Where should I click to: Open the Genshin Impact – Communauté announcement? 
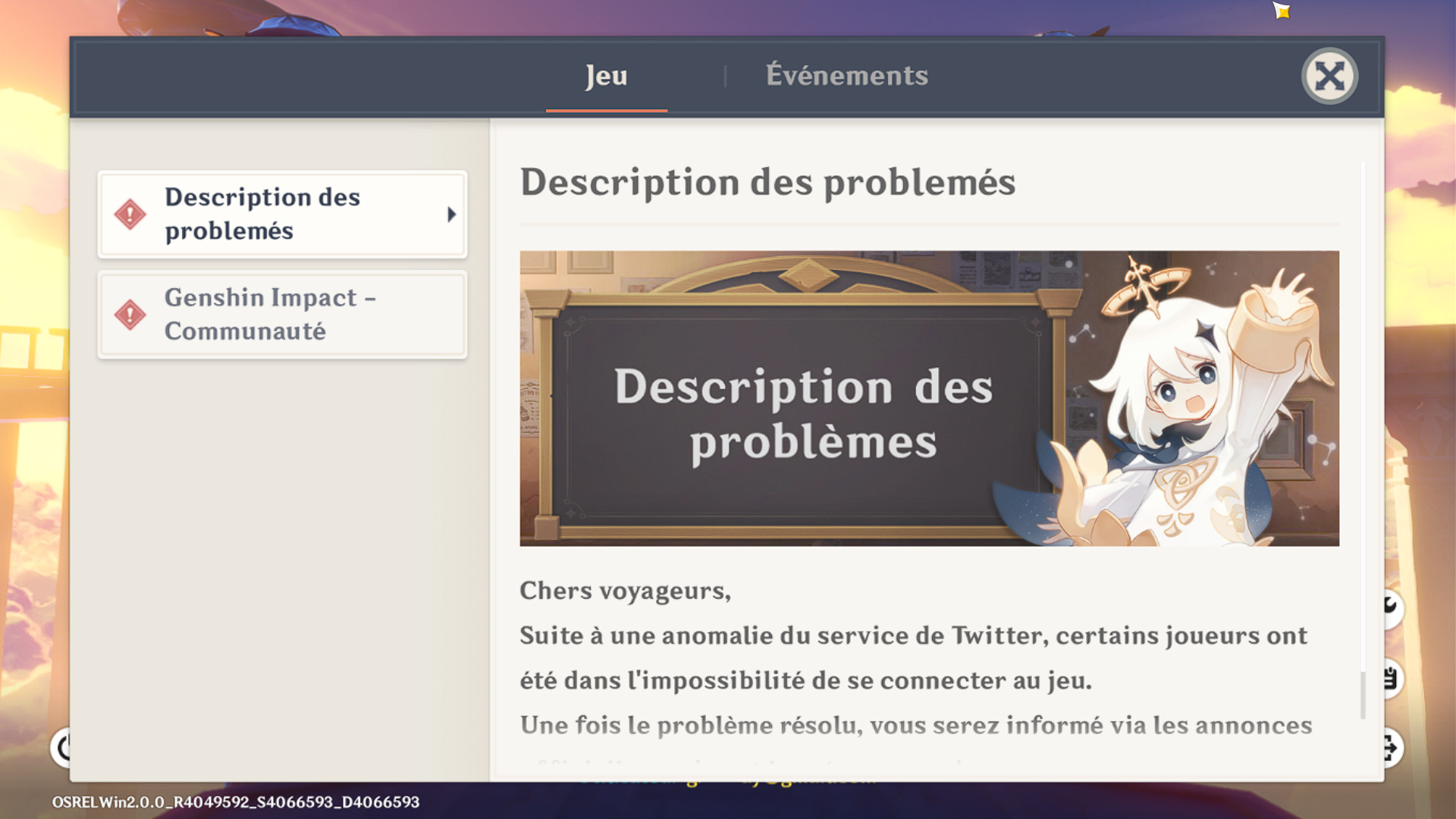[281, 314]
